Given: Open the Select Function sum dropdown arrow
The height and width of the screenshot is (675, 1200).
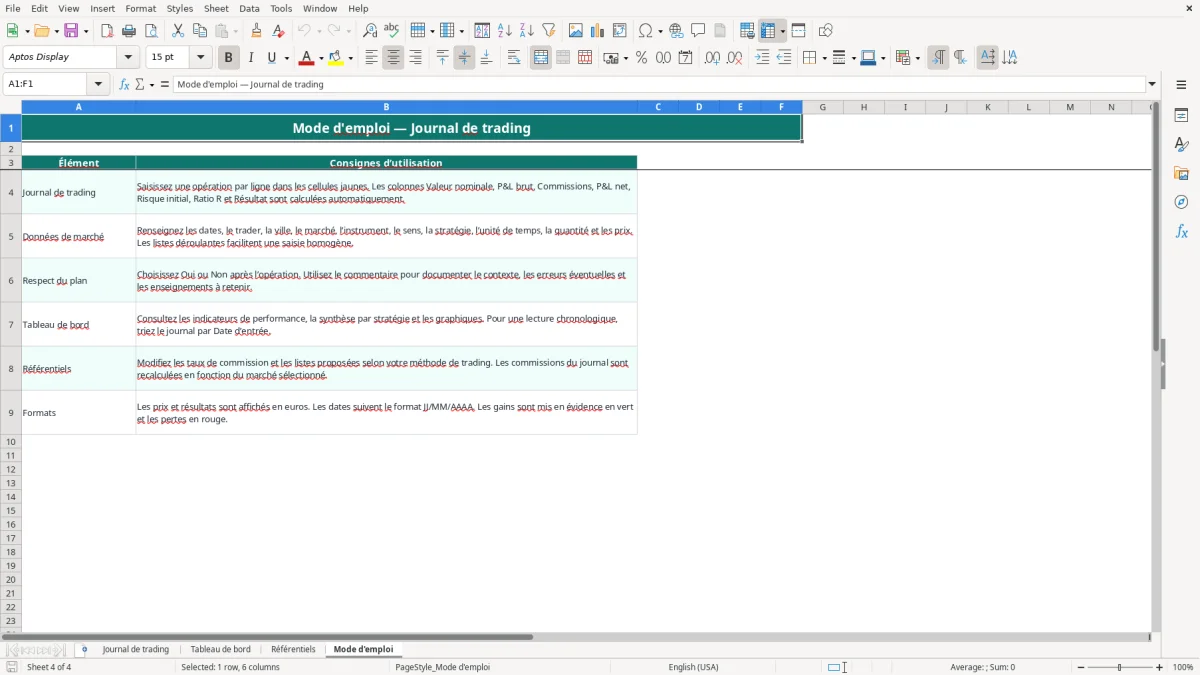Looking at the screenshot, I should click(152, 84).
